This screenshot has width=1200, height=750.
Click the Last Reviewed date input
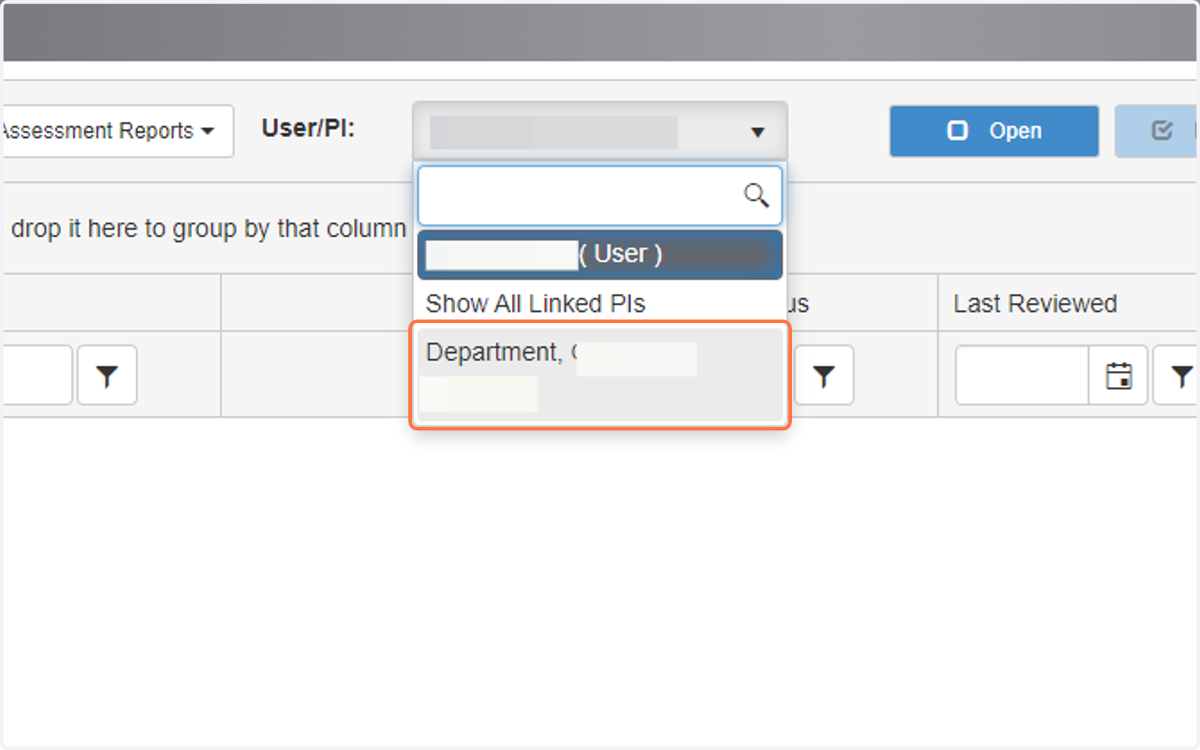click(x=1023, y=375)
